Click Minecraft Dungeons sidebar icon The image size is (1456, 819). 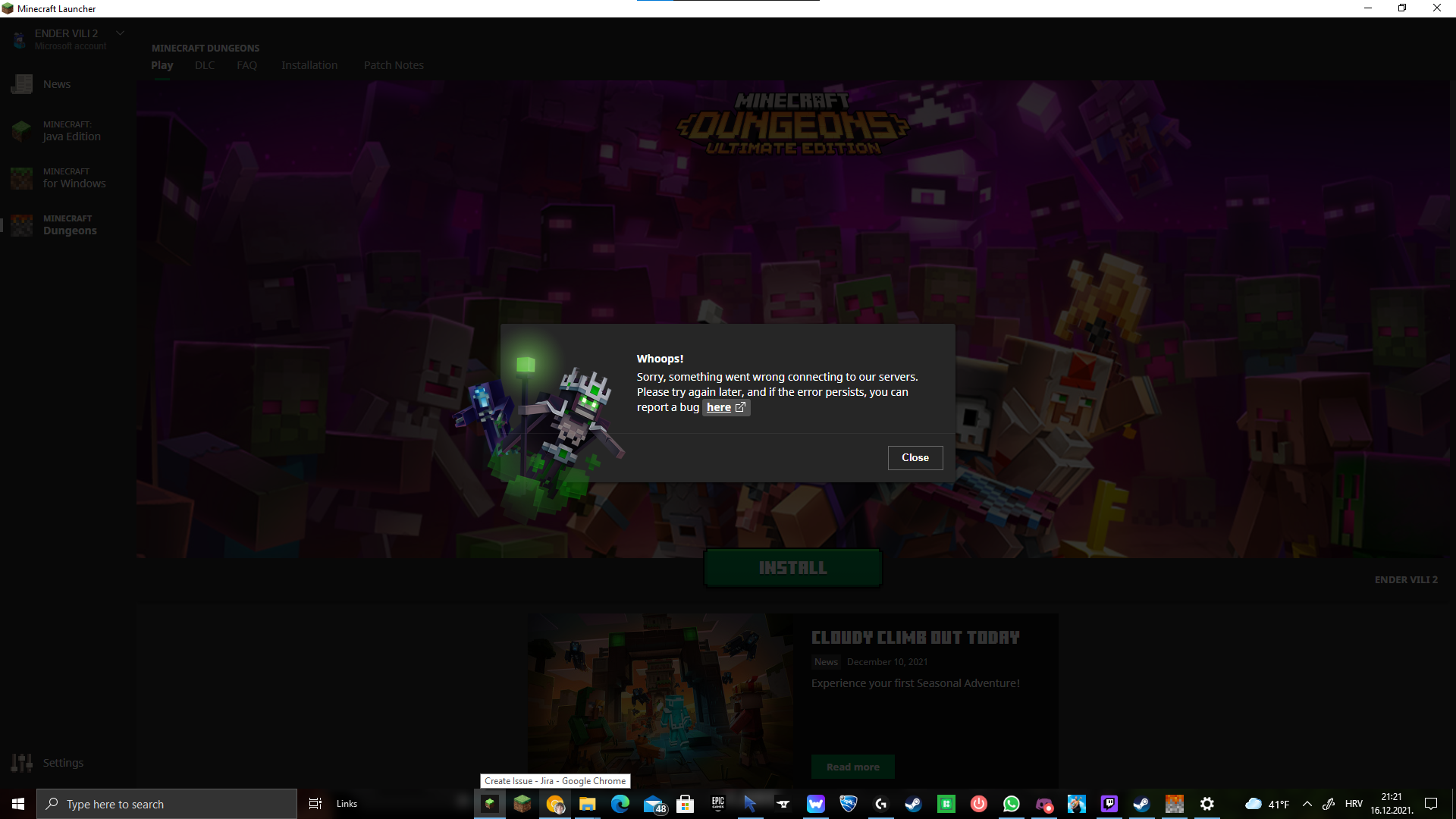(21, 225)
